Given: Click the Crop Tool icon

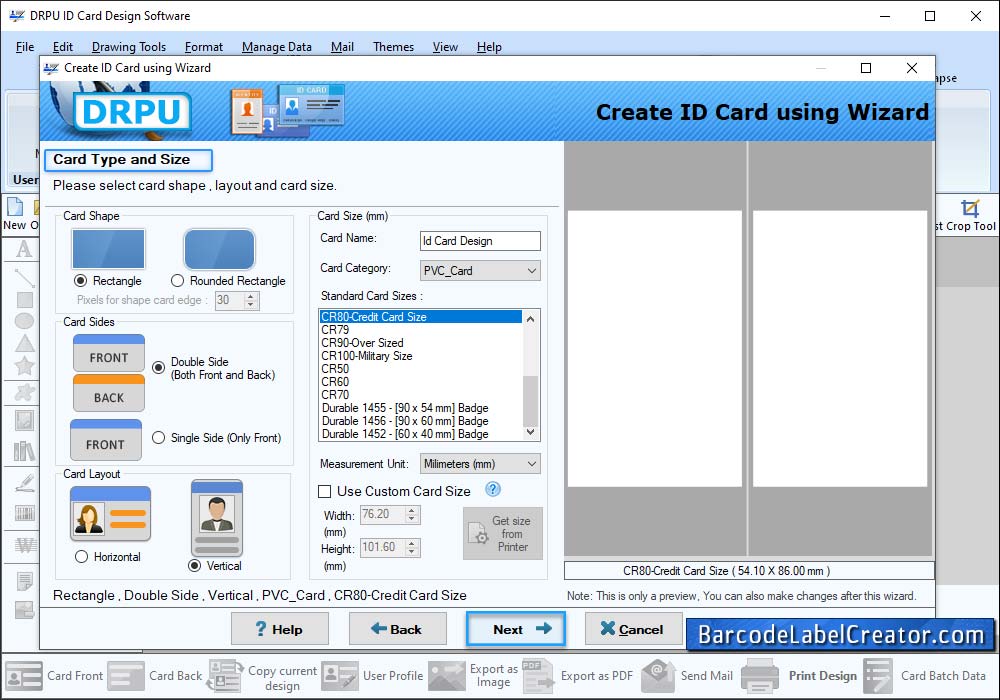Looking at the screenshot, I should point(969,209).
